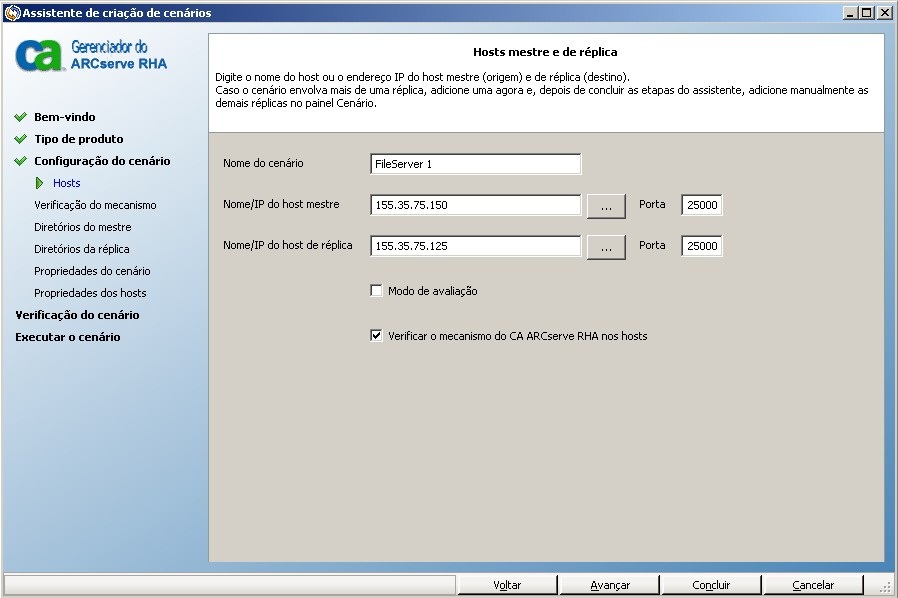The height and width of the screenshot is (598, 898).
Task: Select the Hosts step
Action: click(66, 183)
